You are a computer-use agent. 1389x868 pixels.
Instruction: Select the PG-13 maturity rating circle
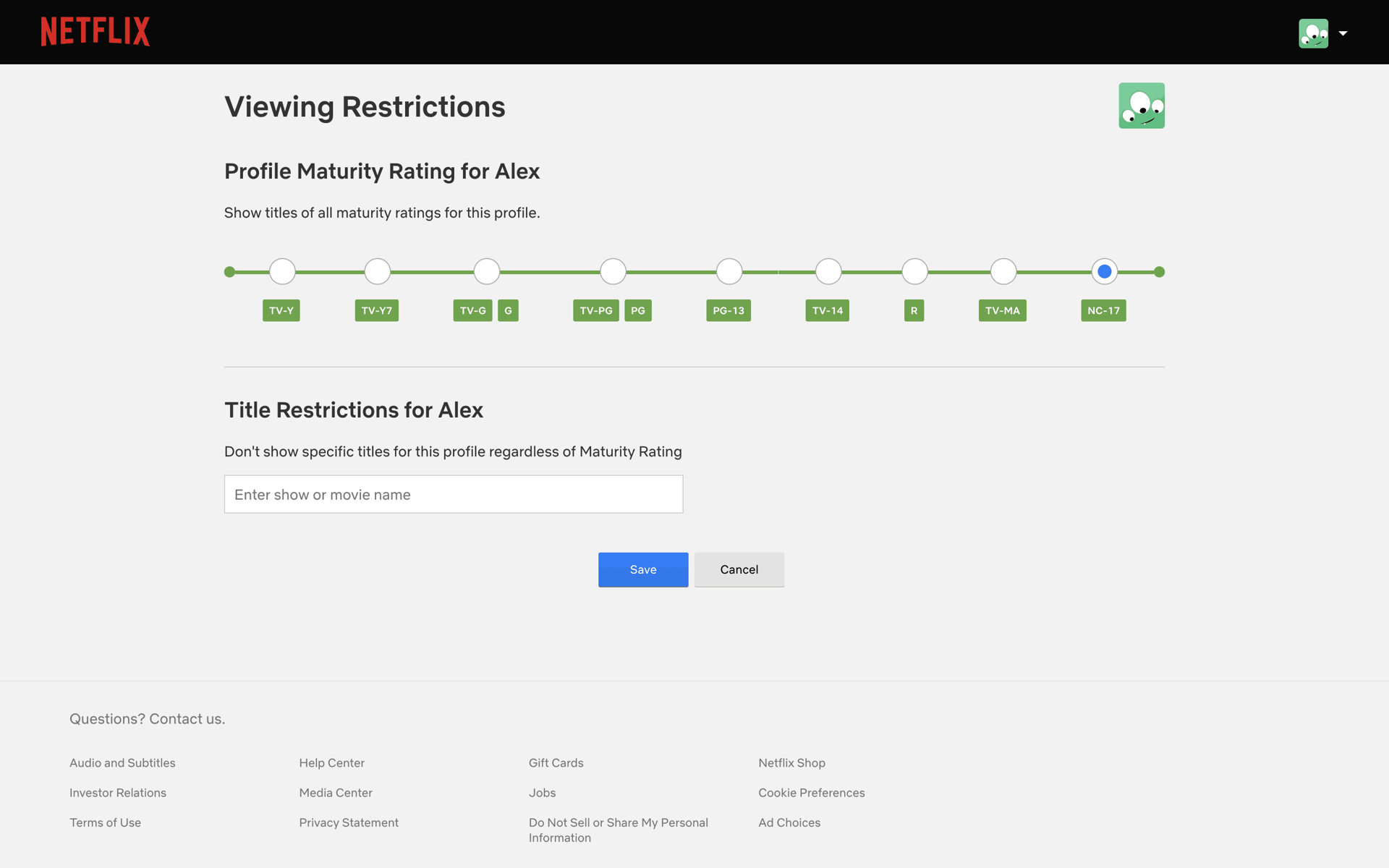point(729,271)
